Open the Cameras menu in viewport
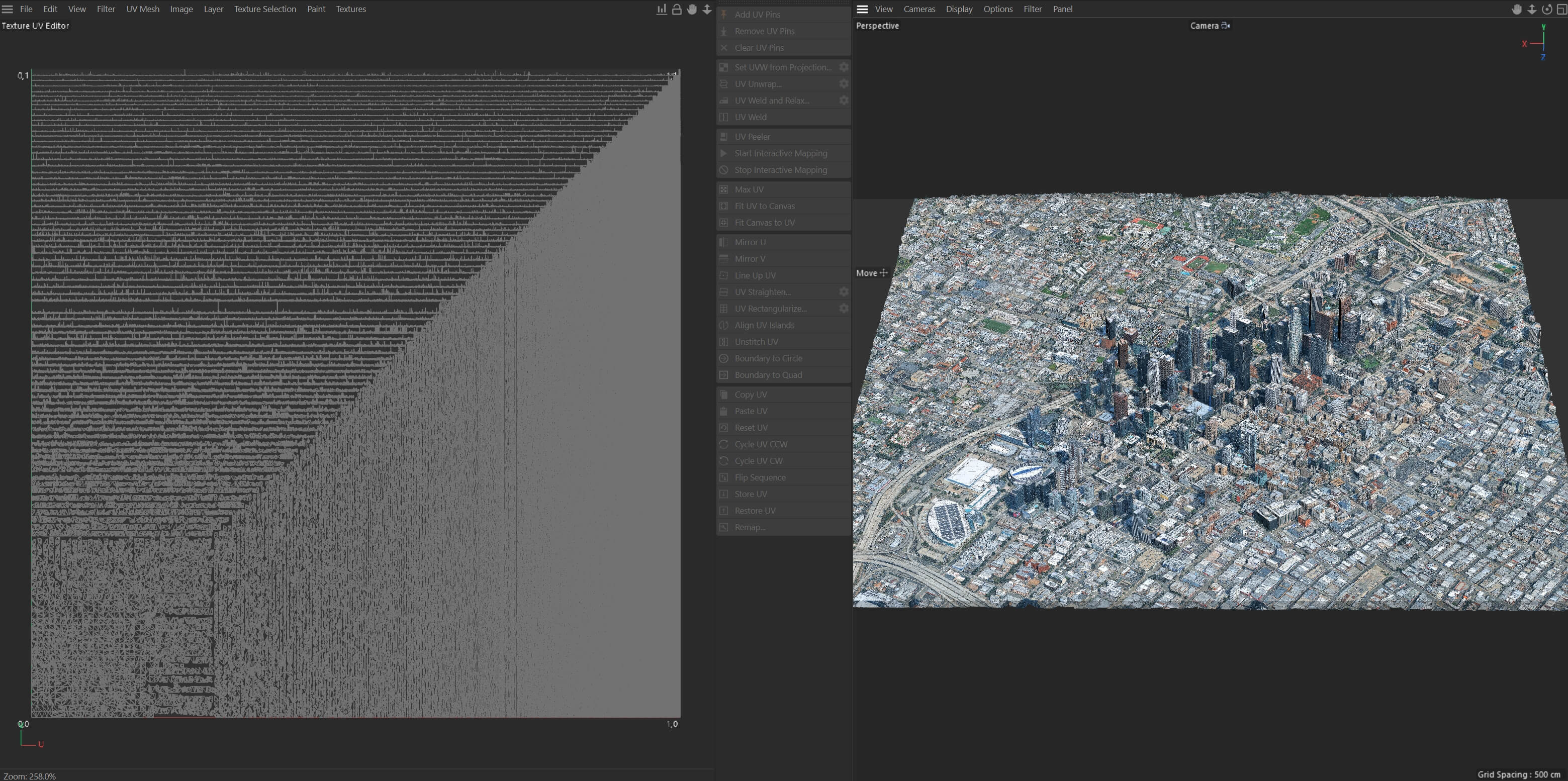Viewport: 1568px width, 781px height. coord(919,9)
